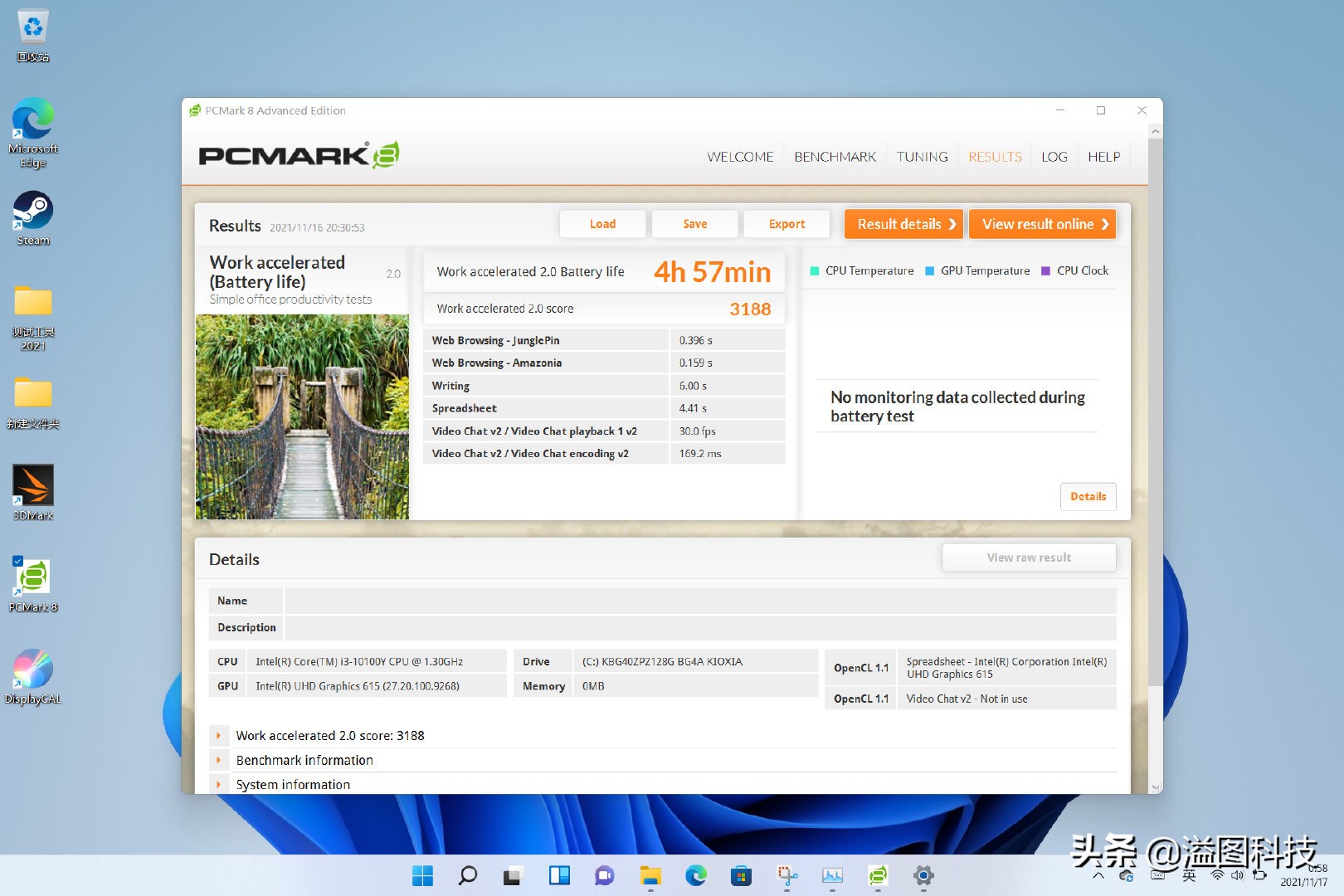Image resolution: width=1344 pixels, height=896 pixels.
Task: Open taskbar Search
Action: point(468,875)
